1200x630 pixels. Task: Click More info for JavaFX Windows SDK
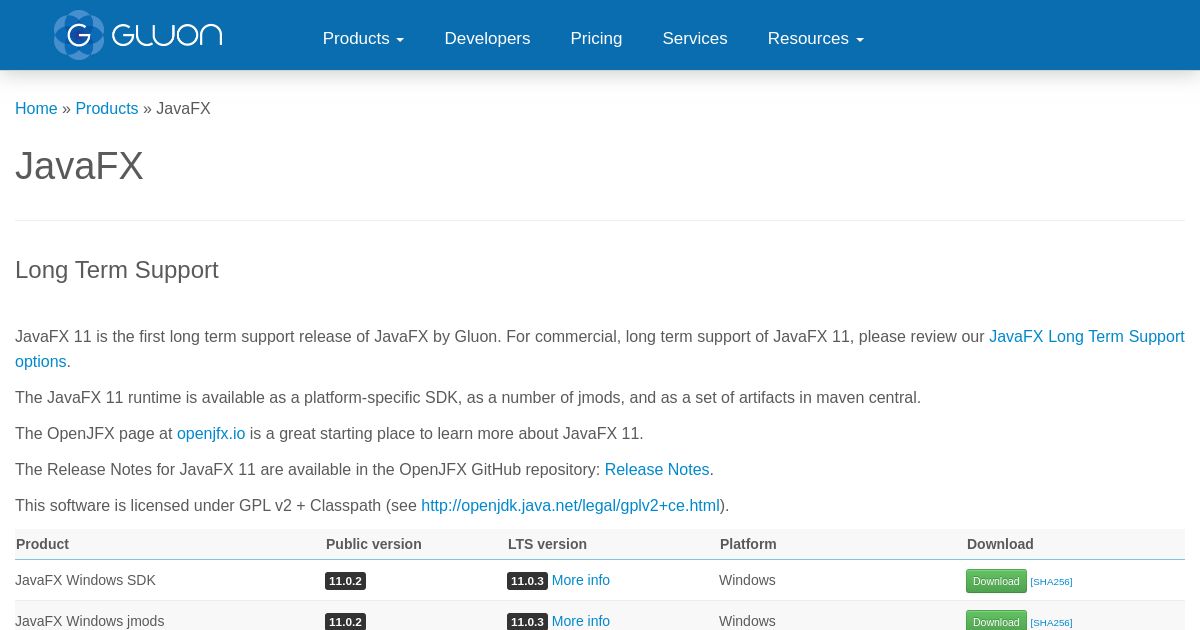581,580
